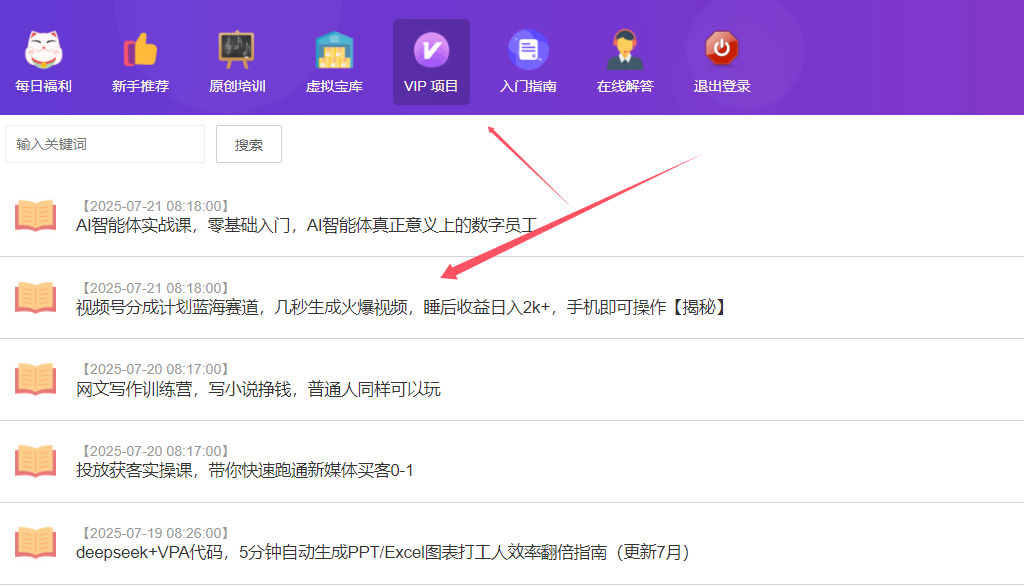
Task: Click the 在线解答 support agent icon
Action: (x=625, y=50)
